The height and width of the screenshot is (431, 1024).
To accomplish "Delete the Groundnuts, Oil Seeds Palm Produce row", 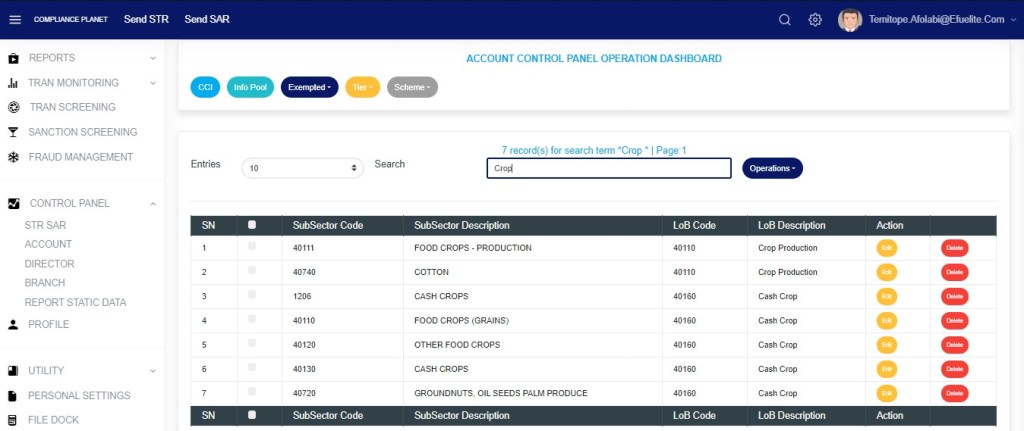I will tap(954, 393).
